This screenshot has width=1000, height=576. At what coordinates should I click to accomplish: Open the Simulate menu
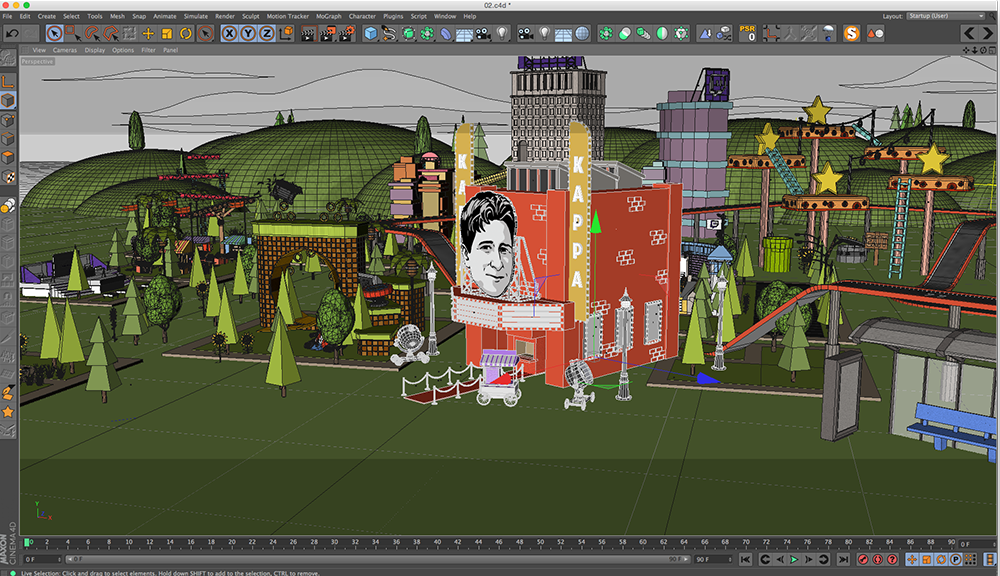pos(196,16)
